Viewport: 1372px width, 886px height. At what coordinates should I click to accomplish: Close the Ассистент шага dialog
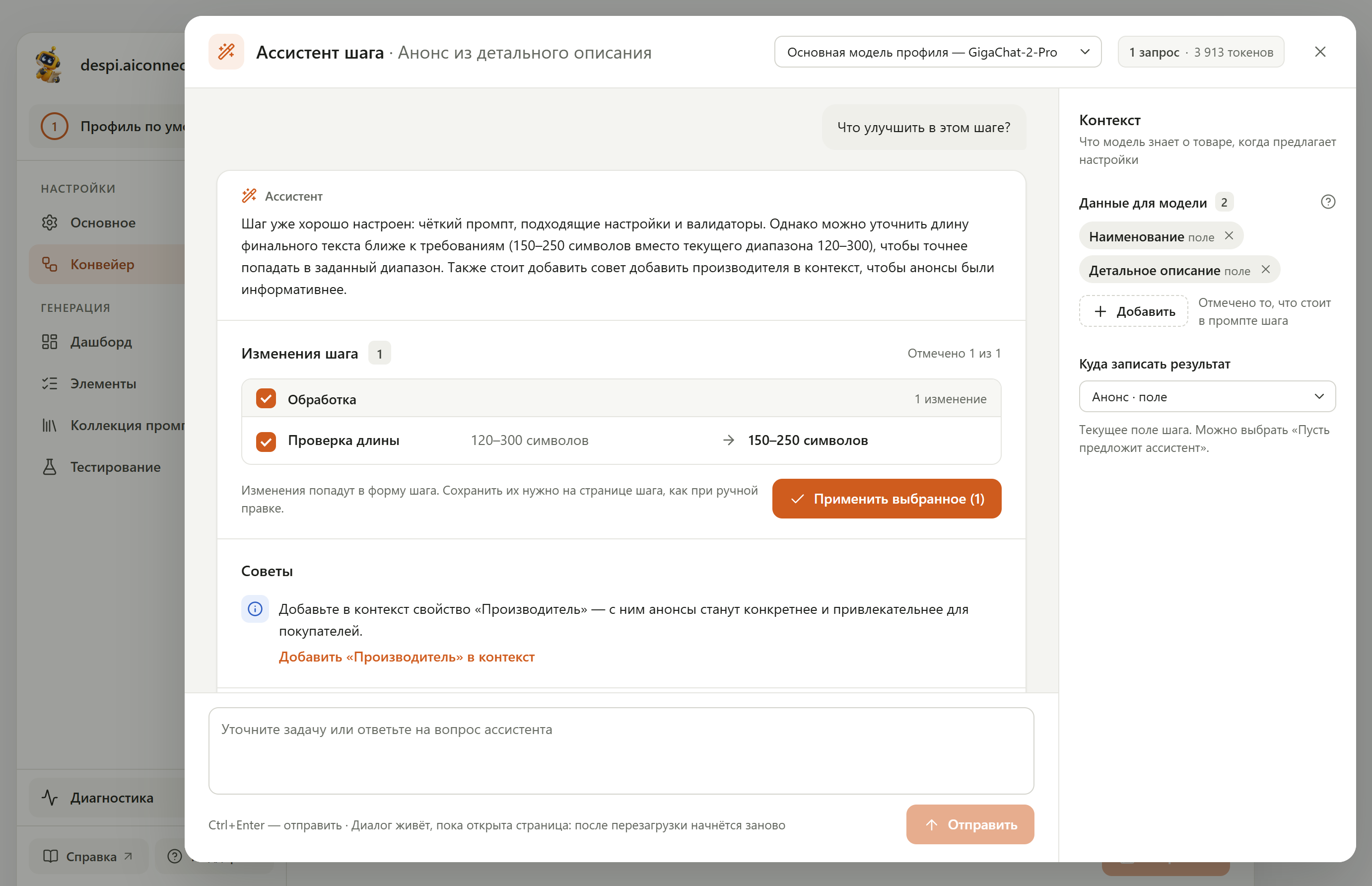pyautogui.click(x=1320, y=52)
